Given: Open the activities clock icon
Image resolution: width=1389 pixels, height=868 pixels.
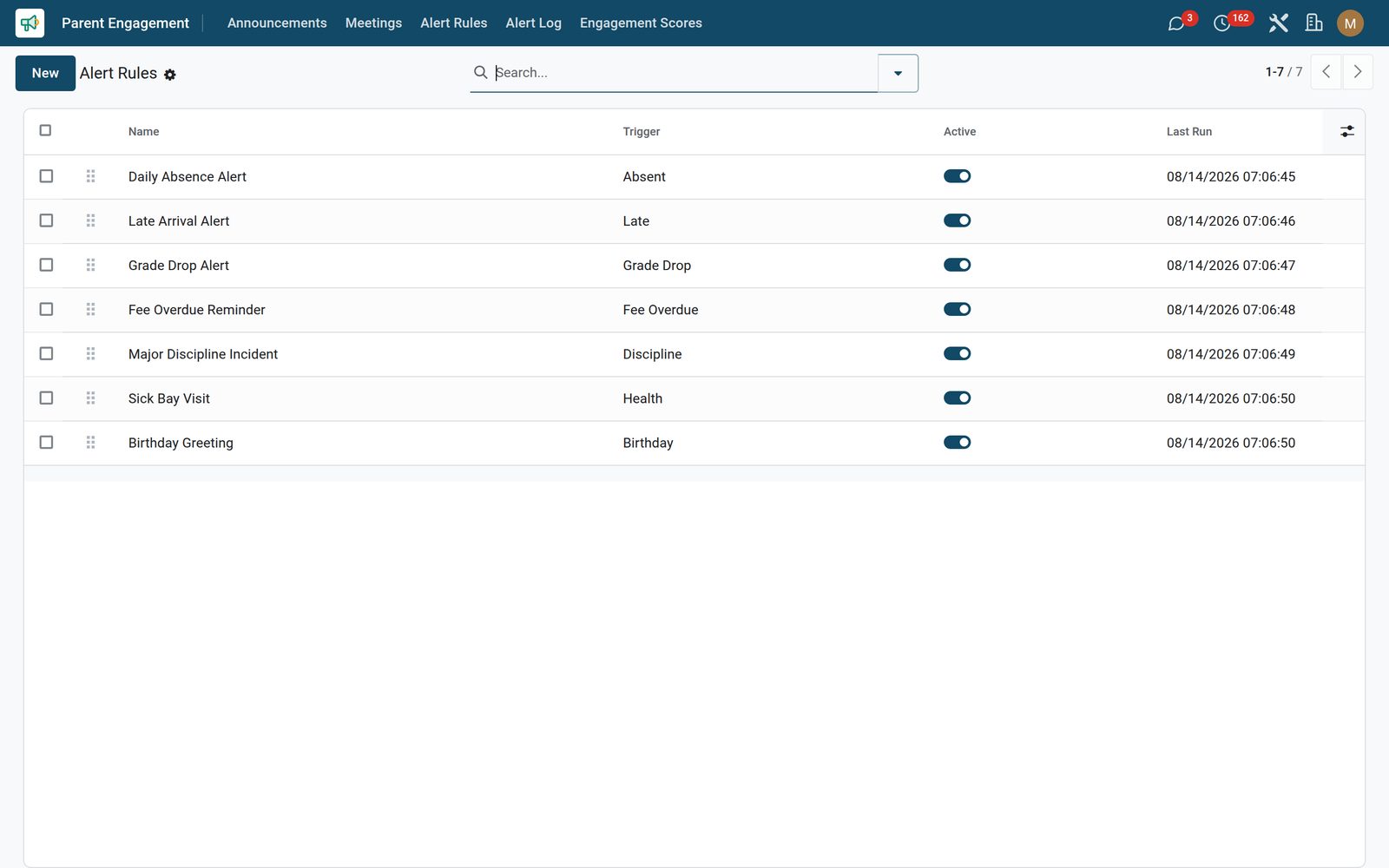Looking at the screenshot, I should point(1222,23).
